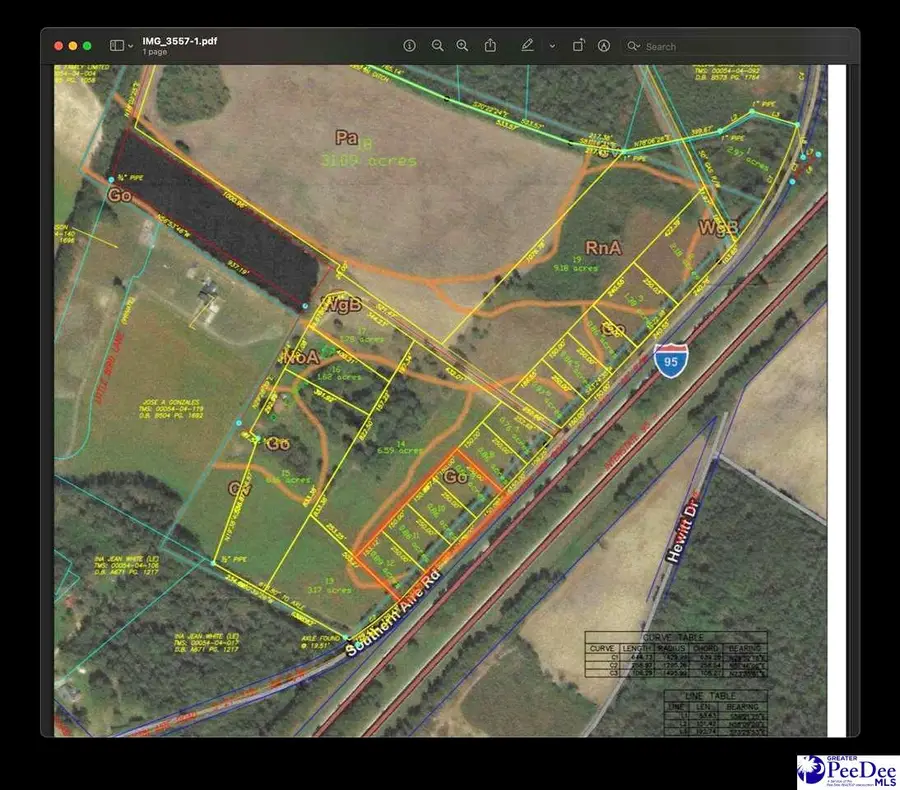The height and width of the screenshot is (790, 900).
Task: Click the Greater PeeDee MLS logo
Action: [x=846, y=771]
